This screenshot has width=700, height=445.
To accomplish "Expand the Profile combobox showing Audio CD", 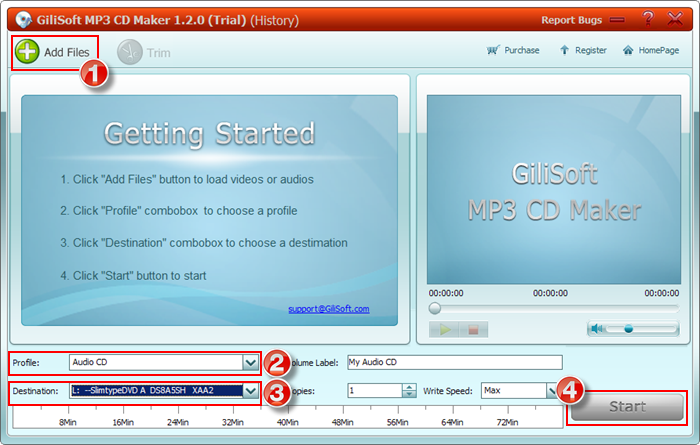I will point(250,362).
